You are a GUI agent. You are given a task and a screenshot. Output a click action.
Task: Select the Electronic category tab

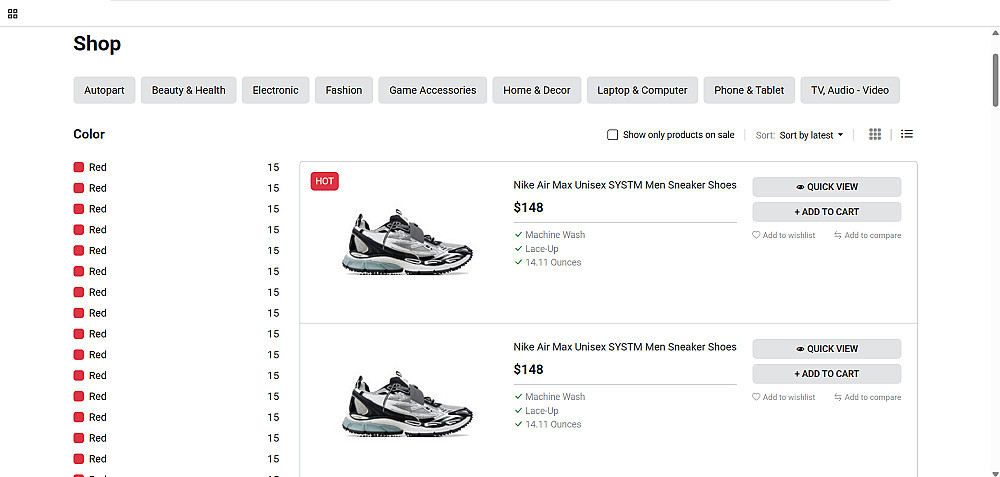click(275, 90)
